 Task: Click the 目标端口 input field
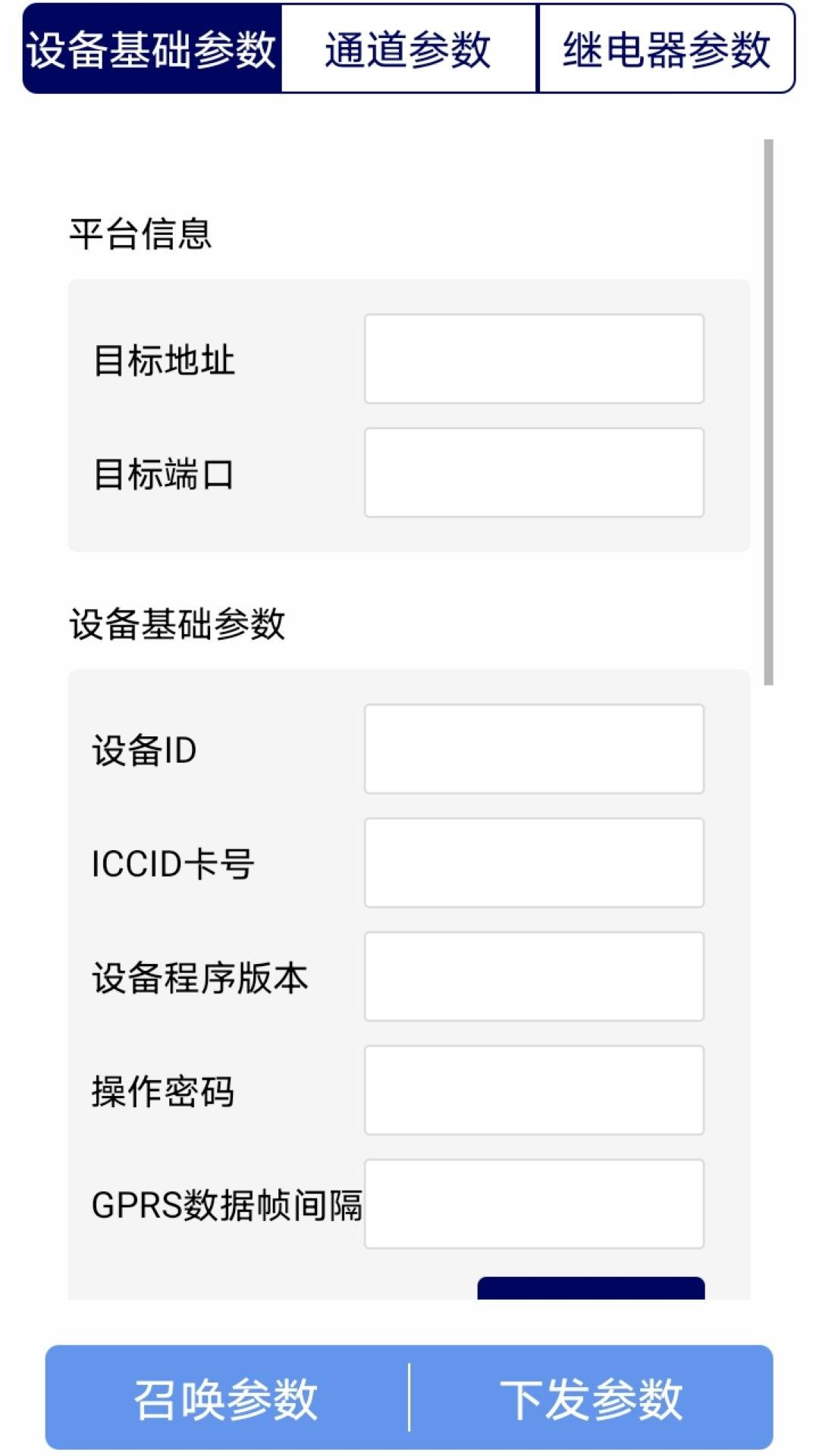(x=533, y=472)
